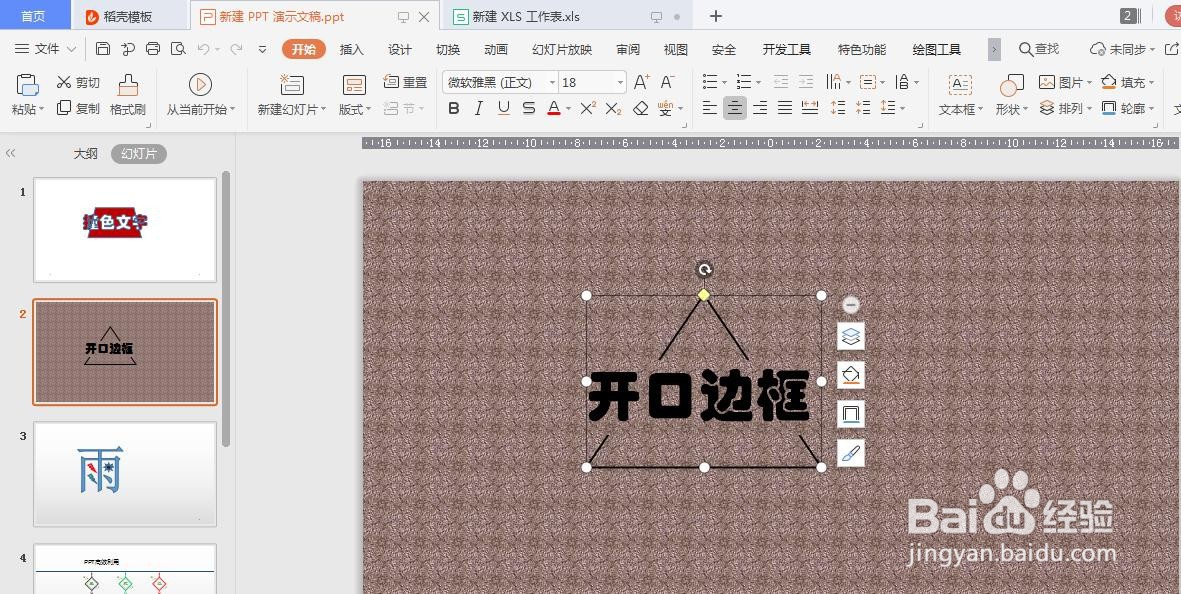Switch to the 插入 ribbon tab
Image resolution: width=1181 pixels, height=594 pixels.
[x=351, y=48]
